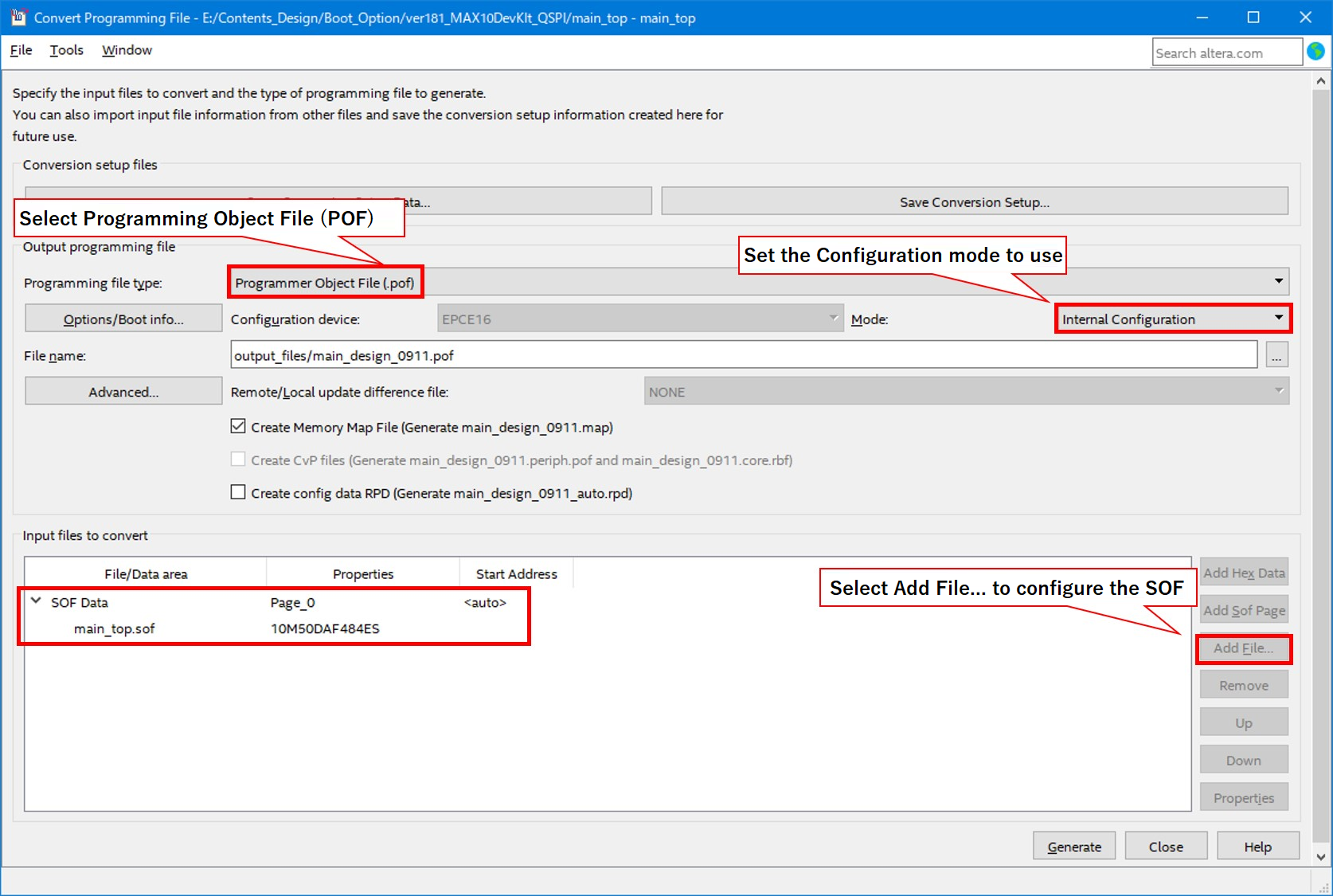This screenshot has width=1333, height=896.
Task: Click the file browse ellipsis button
Action: click(1276, 355)
